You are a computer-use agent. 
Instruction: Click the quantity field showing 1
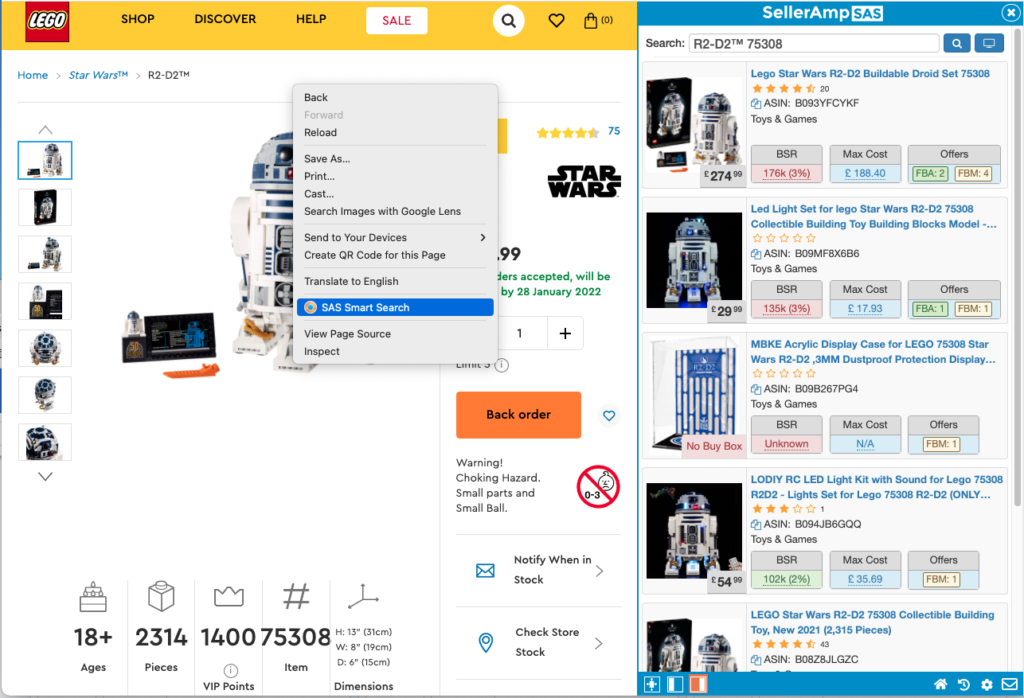coord(519,333)
